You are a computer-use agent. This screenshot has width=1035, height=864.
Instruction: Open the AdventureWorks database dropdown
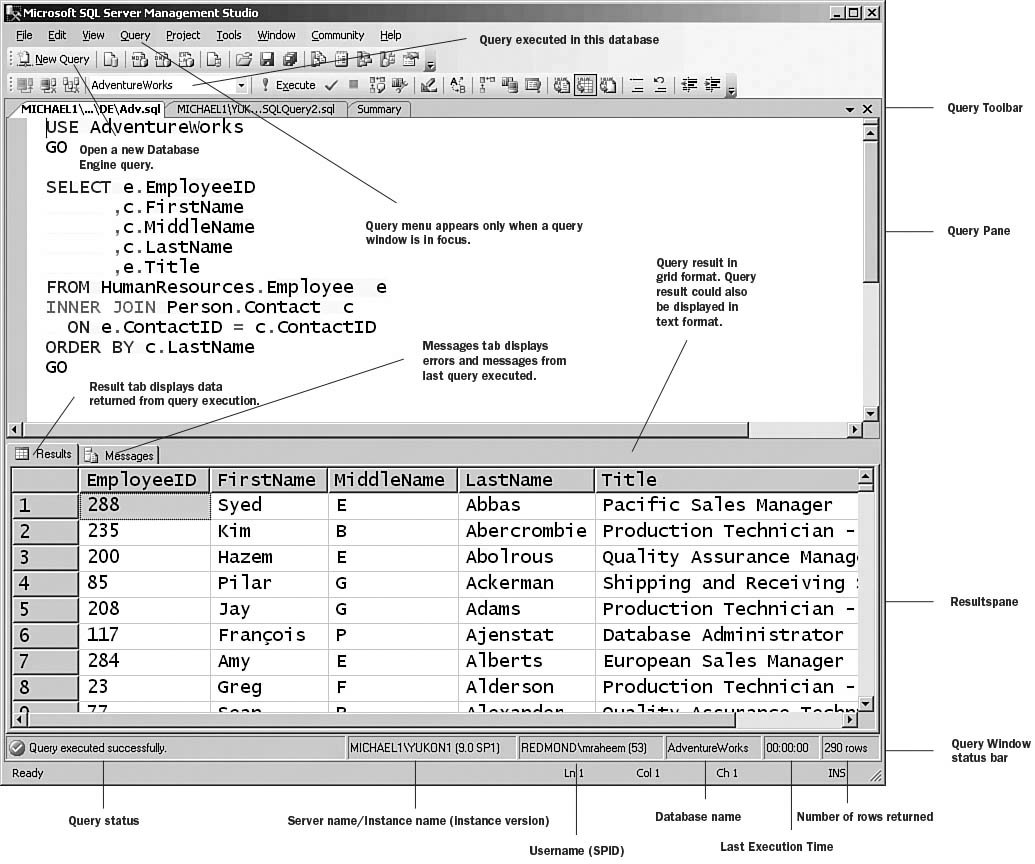pos(241,85)
